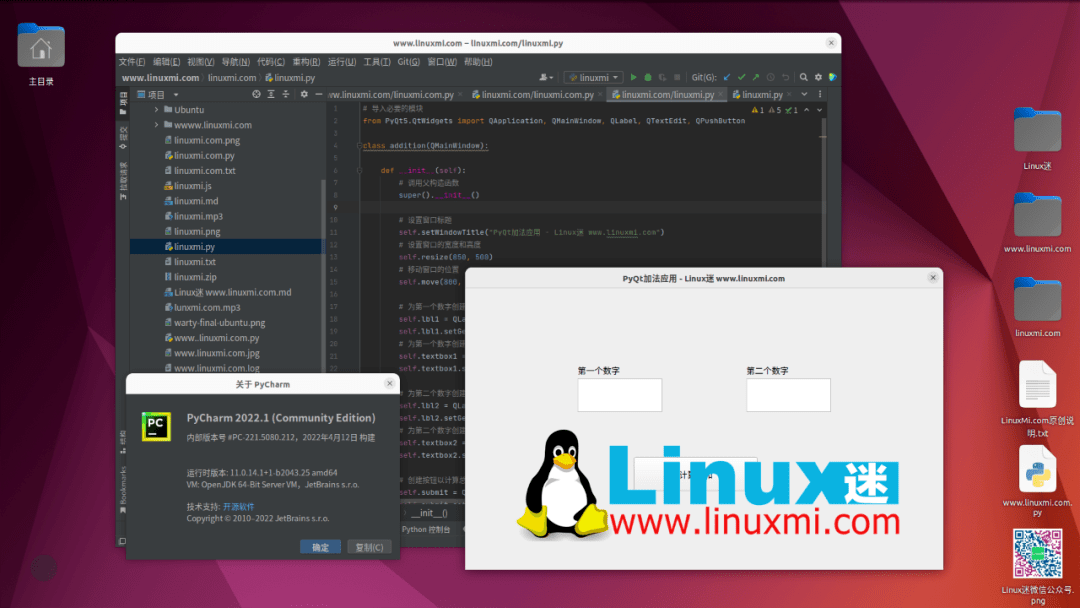Push commits using the green arrow icon
This screenshot has width=1080, height=608.
757,77
